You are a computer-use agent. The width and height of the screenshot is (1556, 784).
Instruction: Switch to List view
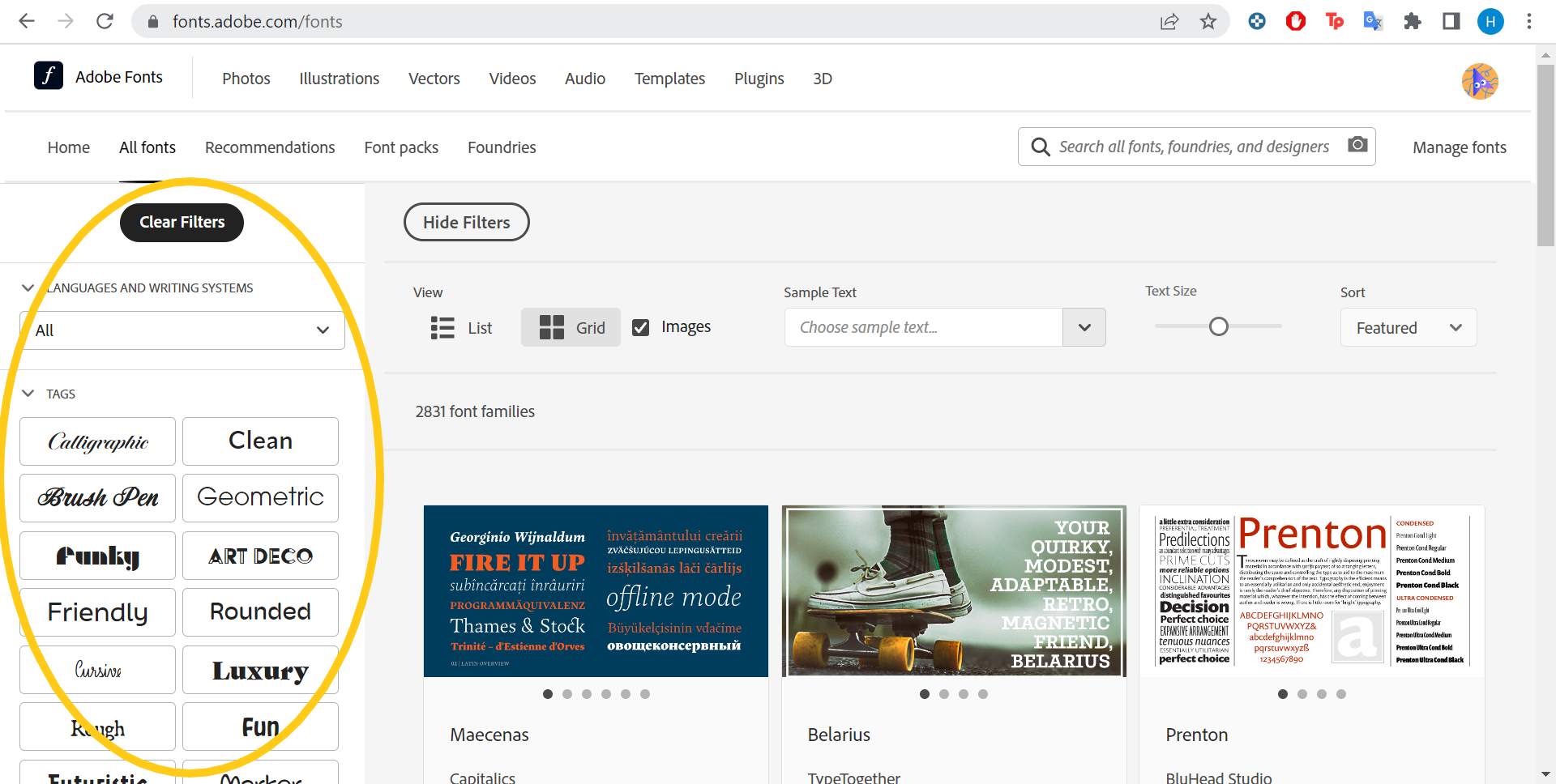pyautogui.click(x=461, y=327)
